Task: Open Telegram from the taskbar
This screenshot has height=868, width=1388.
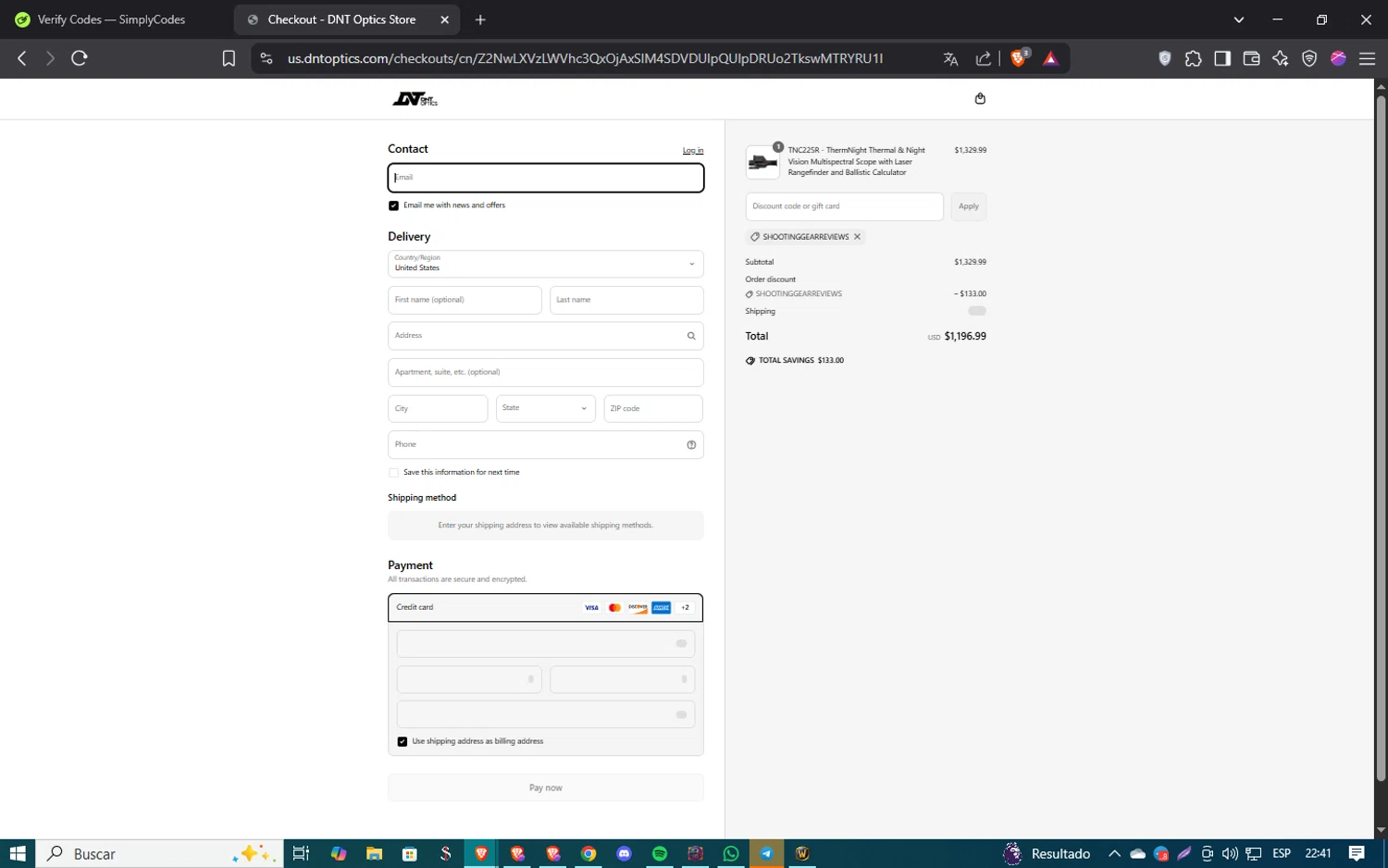Action: (x=767, y=853)
